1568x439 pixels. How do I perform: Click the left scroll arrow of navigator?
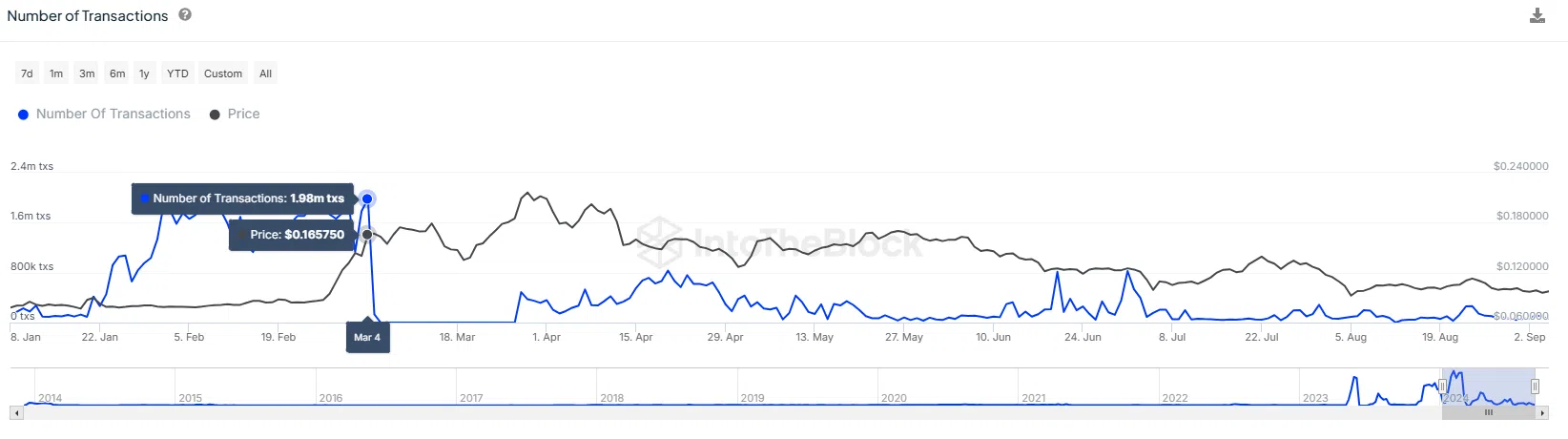point(15,412)
